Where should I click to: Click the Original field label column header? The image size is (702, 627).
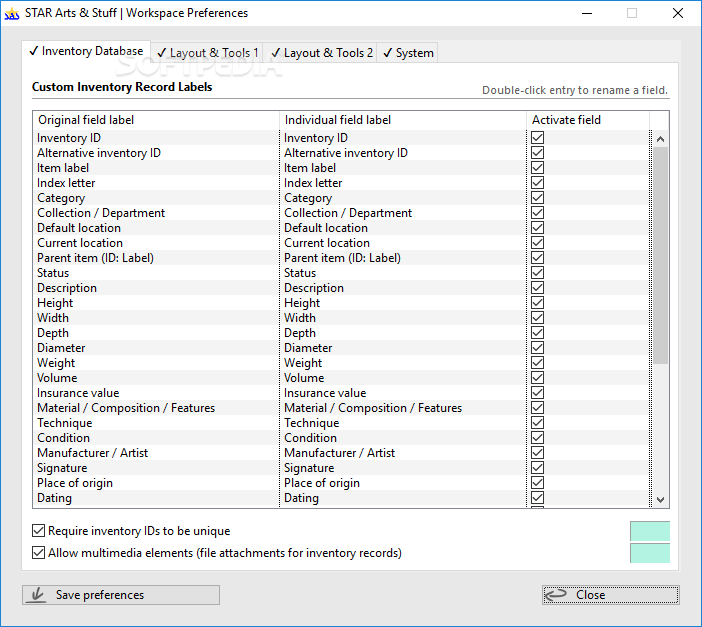pyautogui.click(x=156, y=120)
